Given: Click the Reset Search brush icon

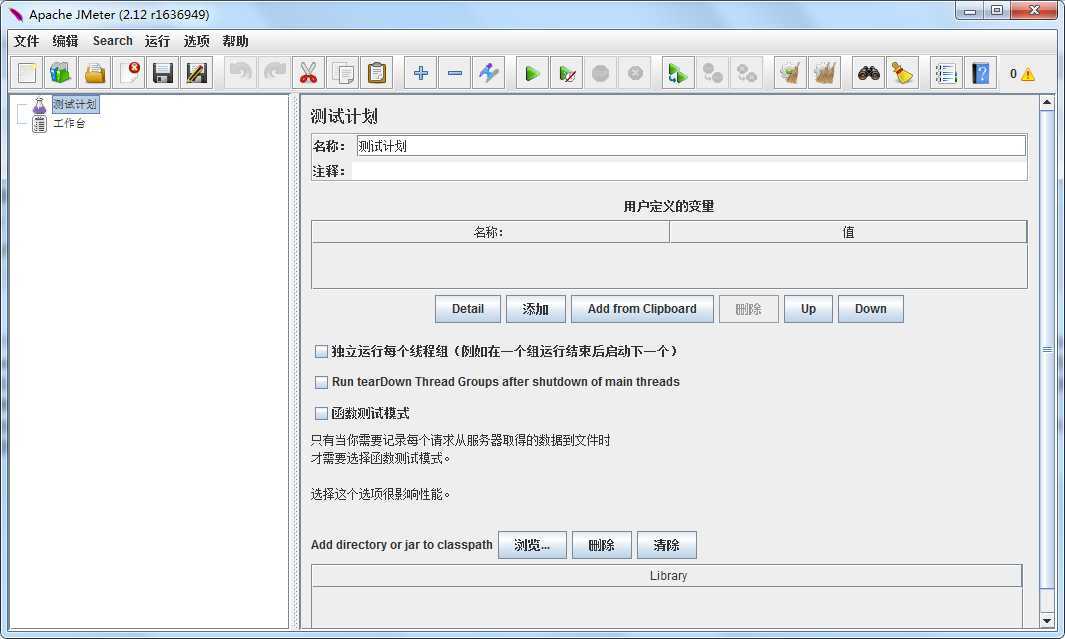Looking at the screenshot, I should (x=902, y=73).
